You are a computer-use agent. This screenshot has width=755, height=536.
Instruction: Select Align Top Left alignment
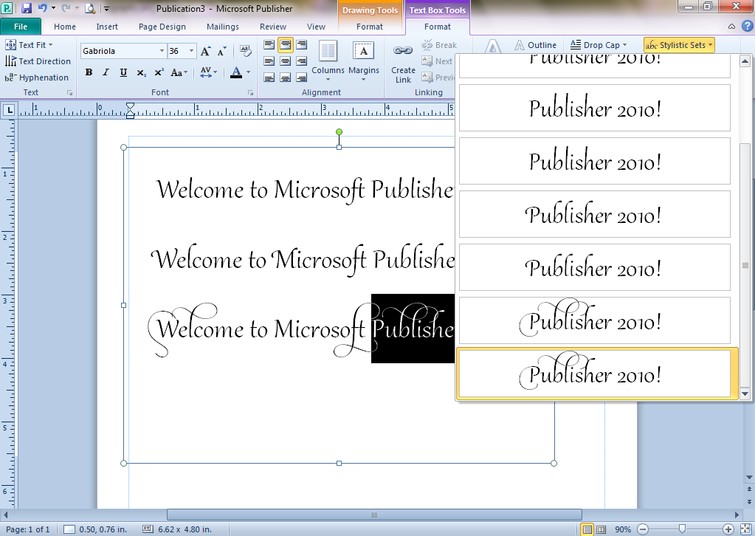point(270,45)
